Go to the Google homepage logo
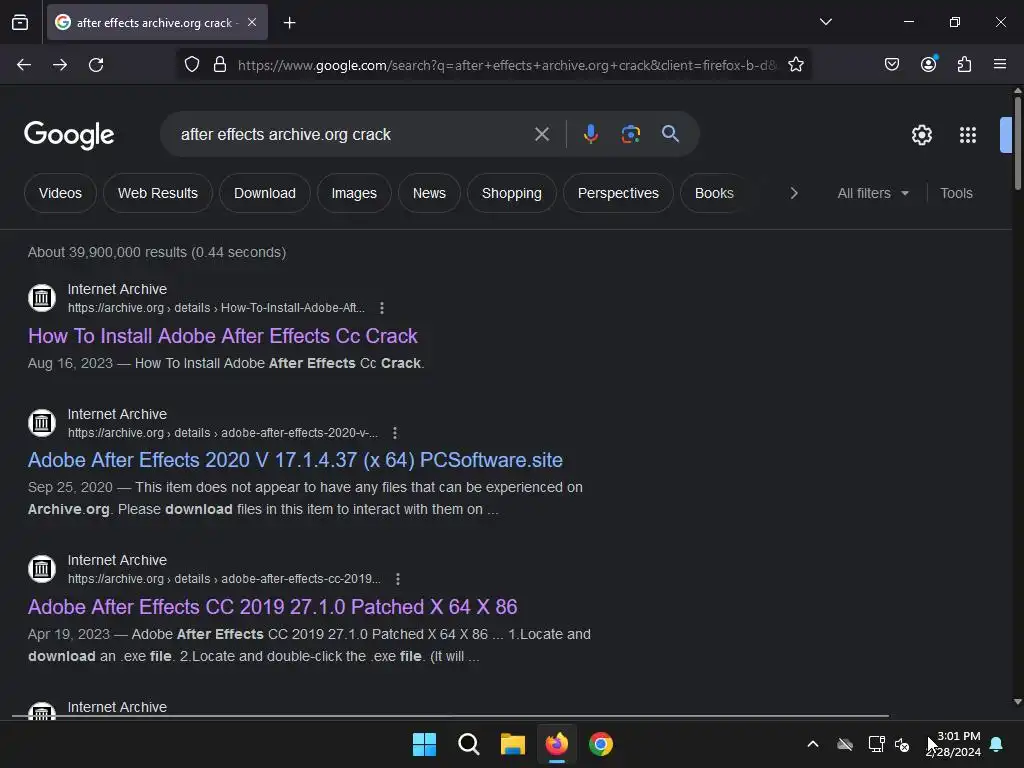Image resolution: width=1024 pixels, height=768 pixels. coord(69,135)
